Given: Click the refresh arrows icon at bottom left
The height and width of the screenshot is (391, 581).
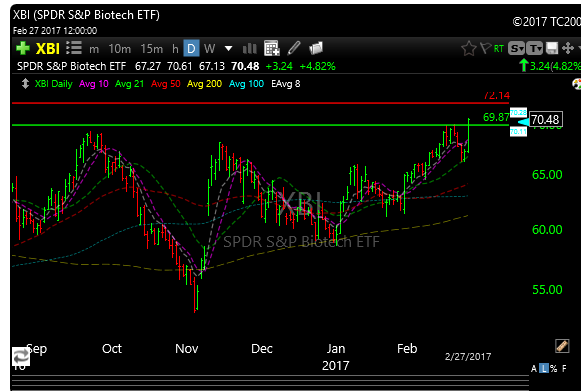Looking at the screenshot, I should tap(21, 357).
